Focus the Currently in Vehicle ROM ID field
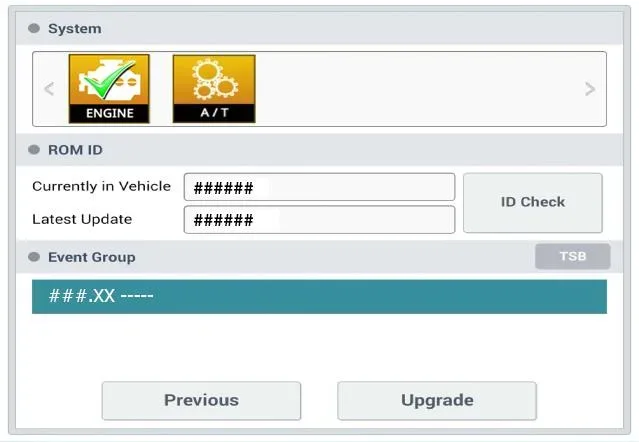639x442 pixels. click(x=320, y=187)
